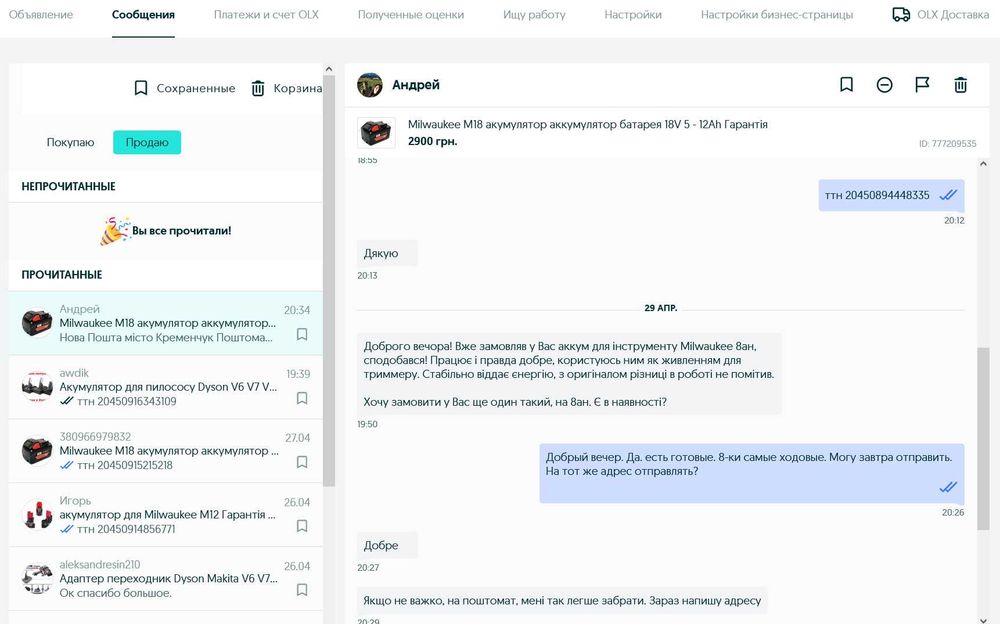Block the user via the minus circle icon

pos(885,84)
